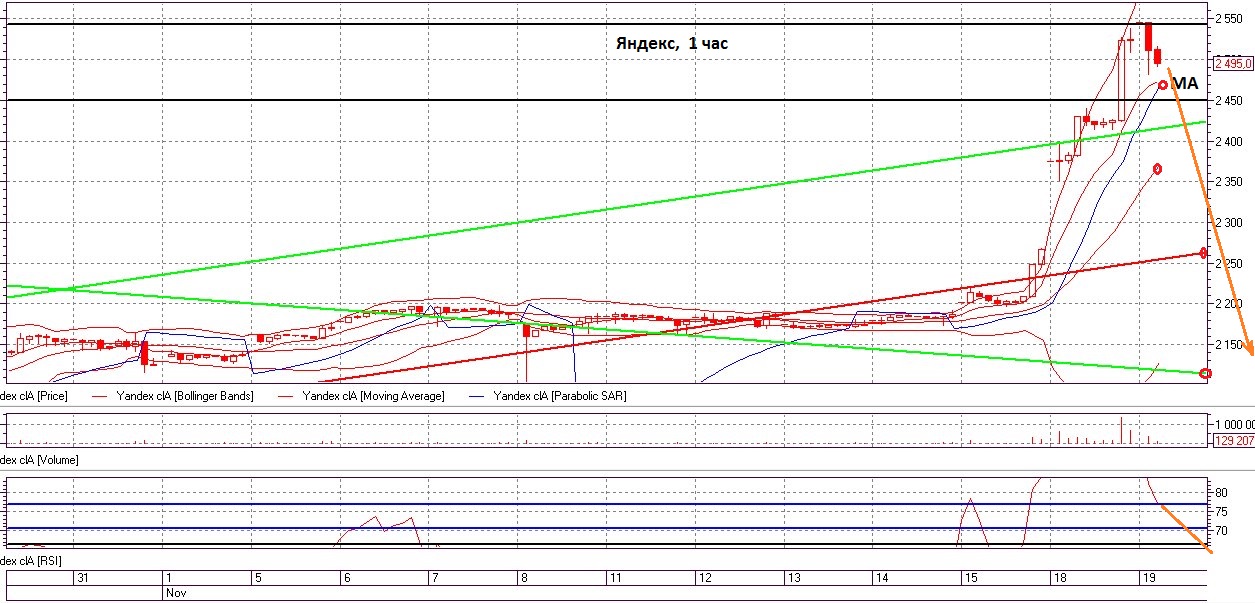
Task: Click date label 6 on time axis
Action: pyautogui.click(x=347, y=578)
